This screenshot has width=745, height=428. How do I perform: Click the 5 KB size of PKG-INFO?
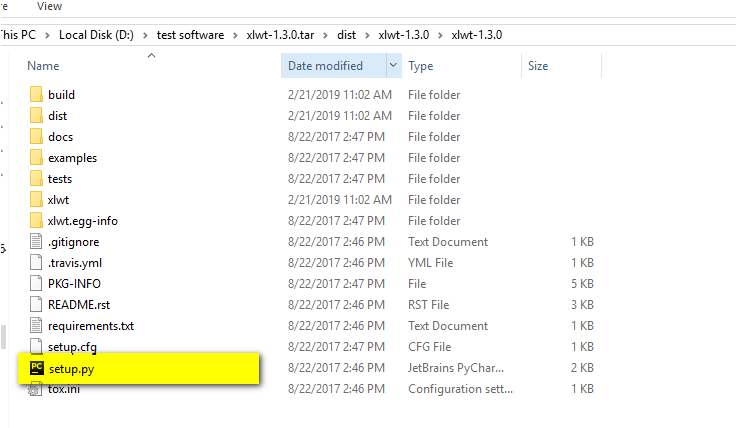[x=582, y=284]
